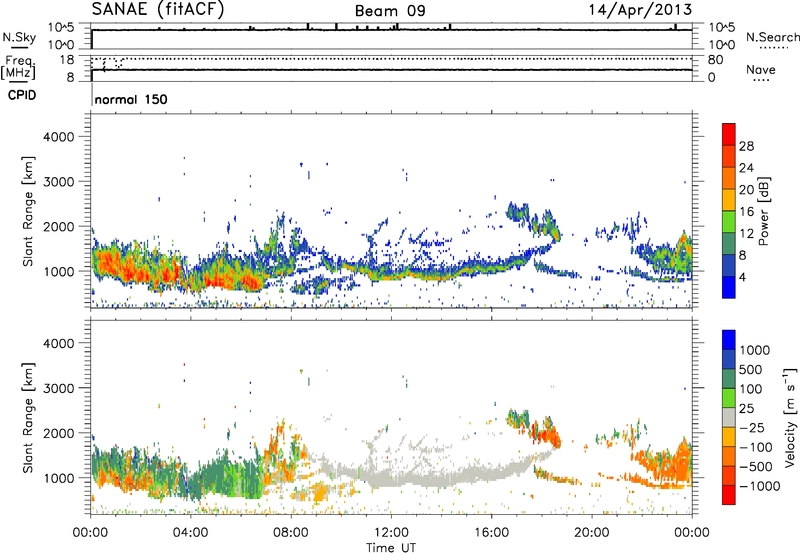
Task: Click the "N.Sky" legend label
Action: pyautogui.click(x=19, y=38)
